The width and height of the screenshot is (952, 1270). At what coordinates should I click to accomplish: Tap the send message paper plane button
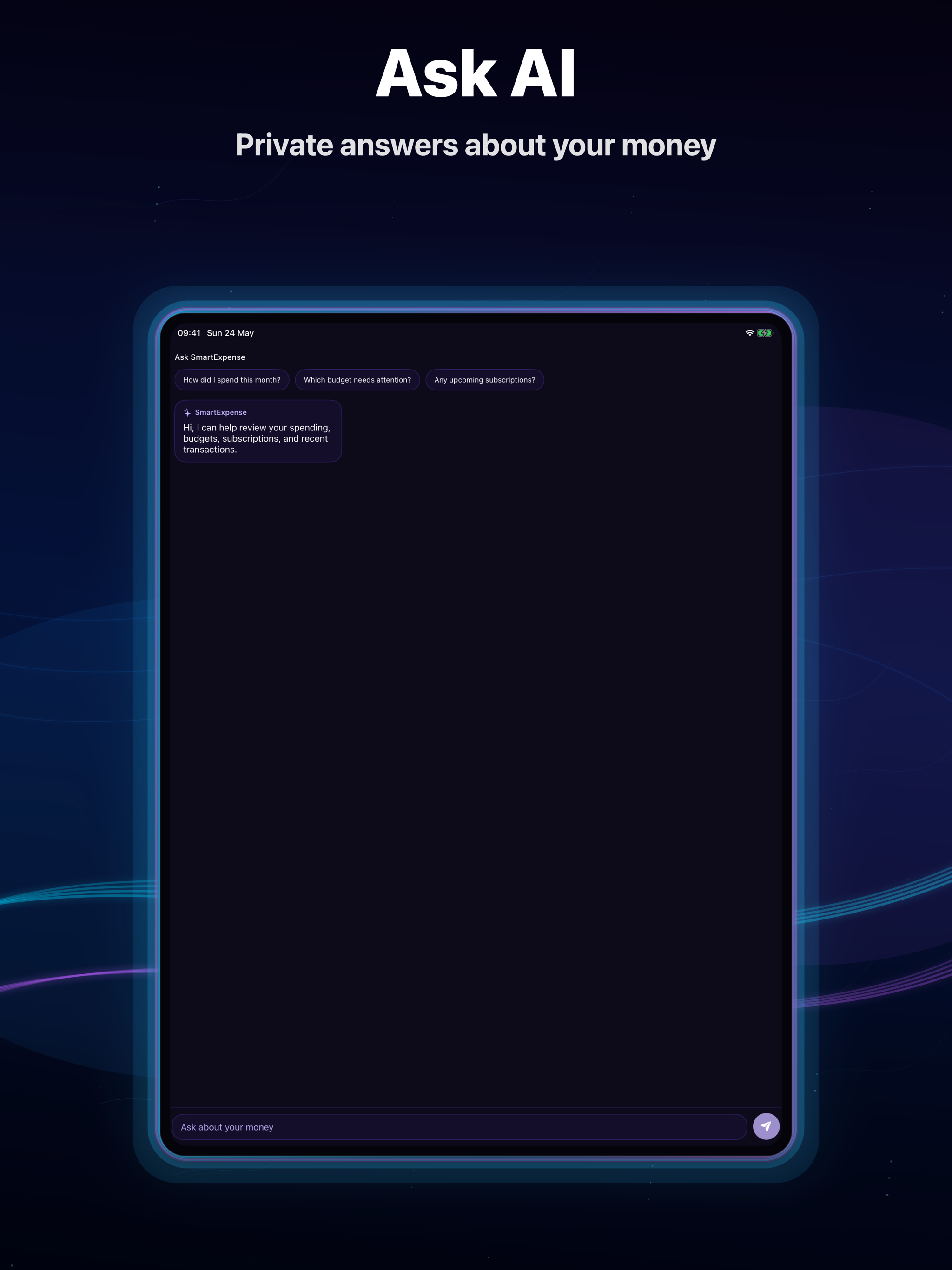pyautogui.click(x=766, y=1126)
